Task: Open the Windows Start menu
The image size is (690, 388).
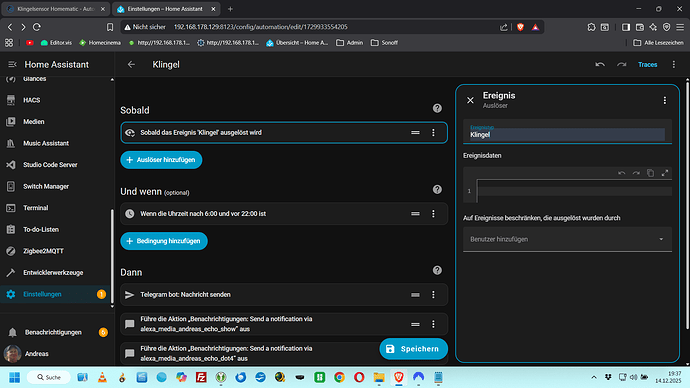Action: (x=14, y=377)
